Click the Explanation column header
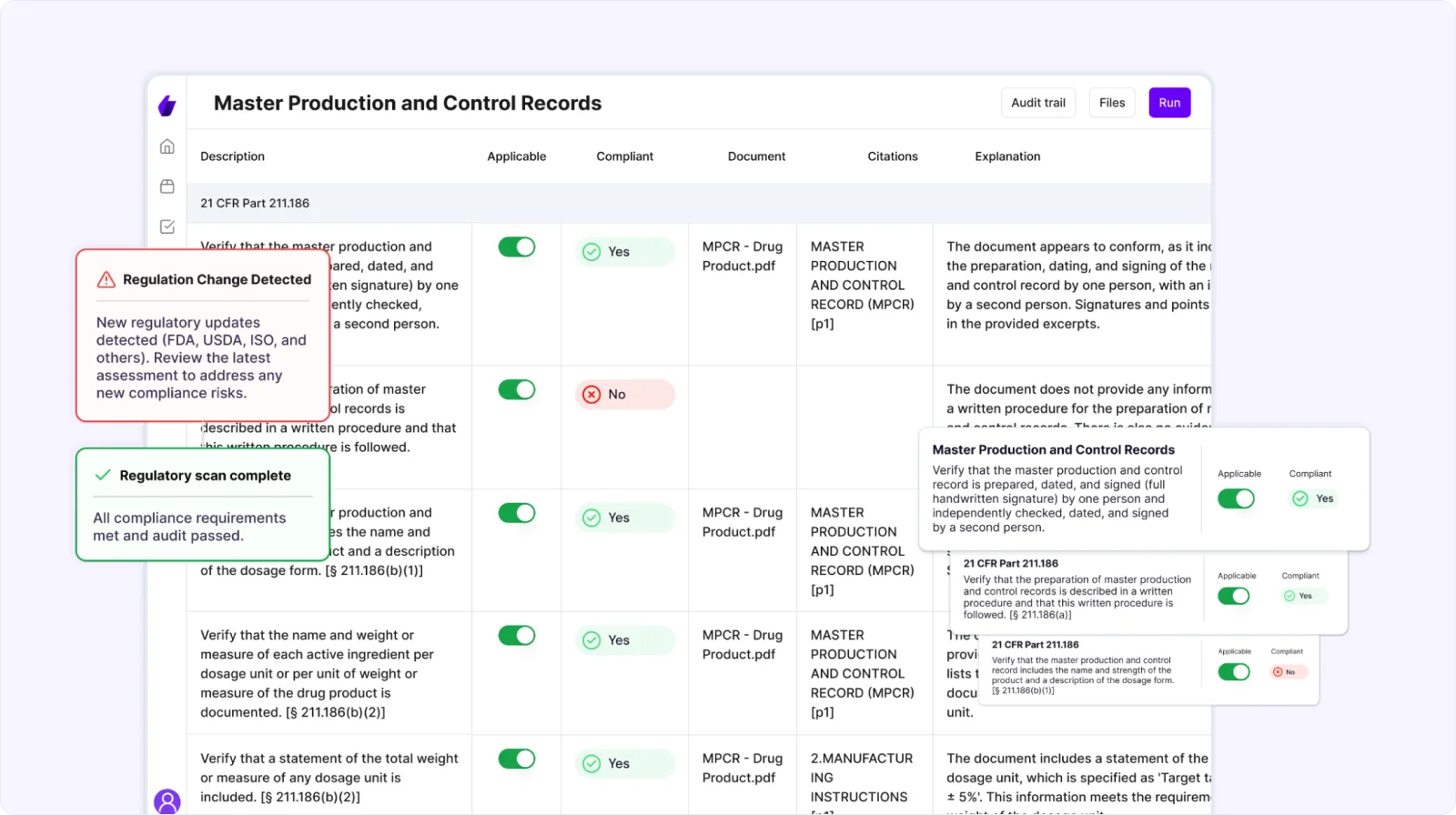Image resolution: width=1456 pixels, height=815 pixels. [1007, 156]
